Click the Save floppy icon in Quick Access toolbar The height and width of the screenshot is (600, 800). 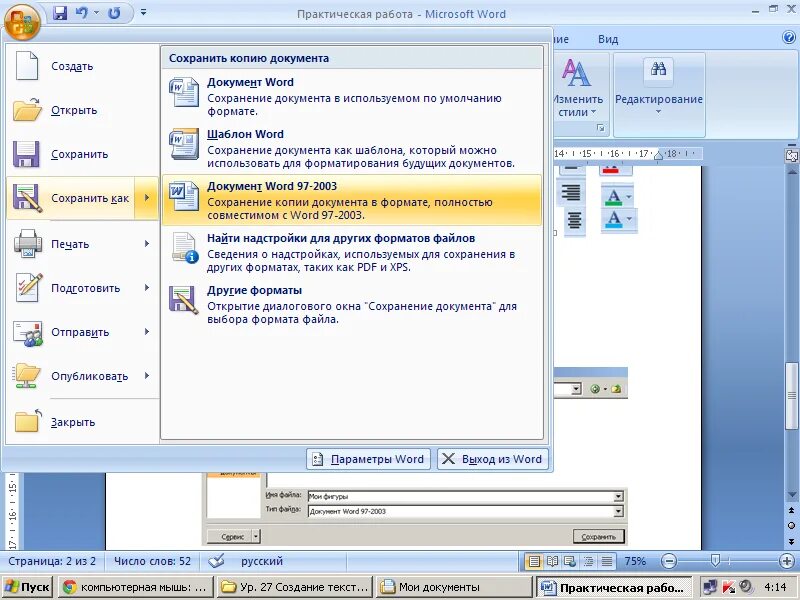pyautogui.click(x=60, y=13)
